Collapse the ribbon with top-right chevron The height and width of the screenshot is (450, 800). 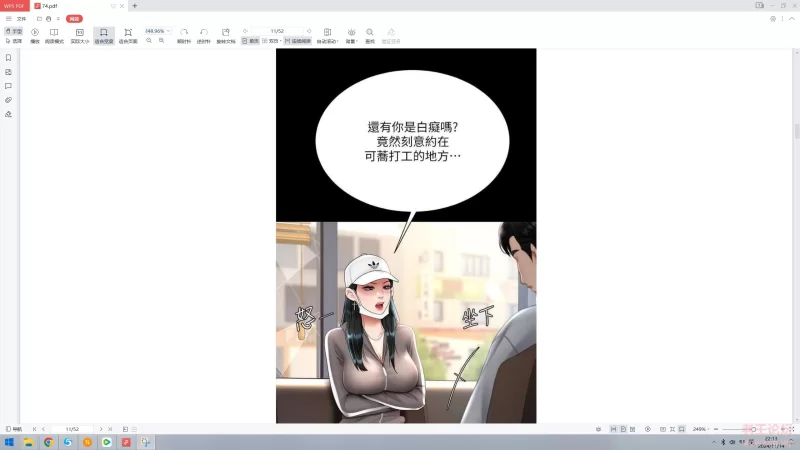[792, 19]
